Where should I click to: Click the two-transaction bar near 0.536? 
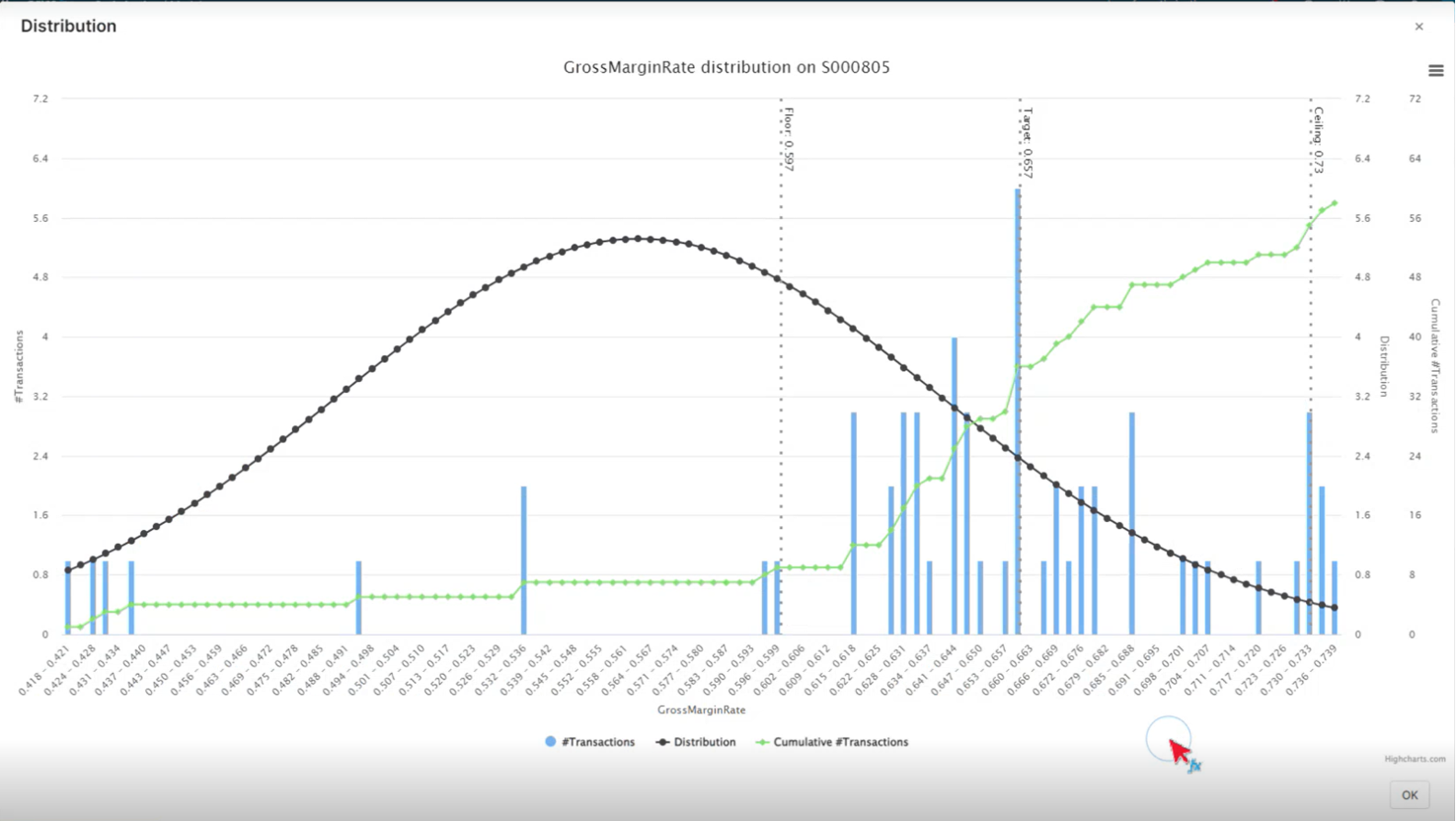point(524,561)
